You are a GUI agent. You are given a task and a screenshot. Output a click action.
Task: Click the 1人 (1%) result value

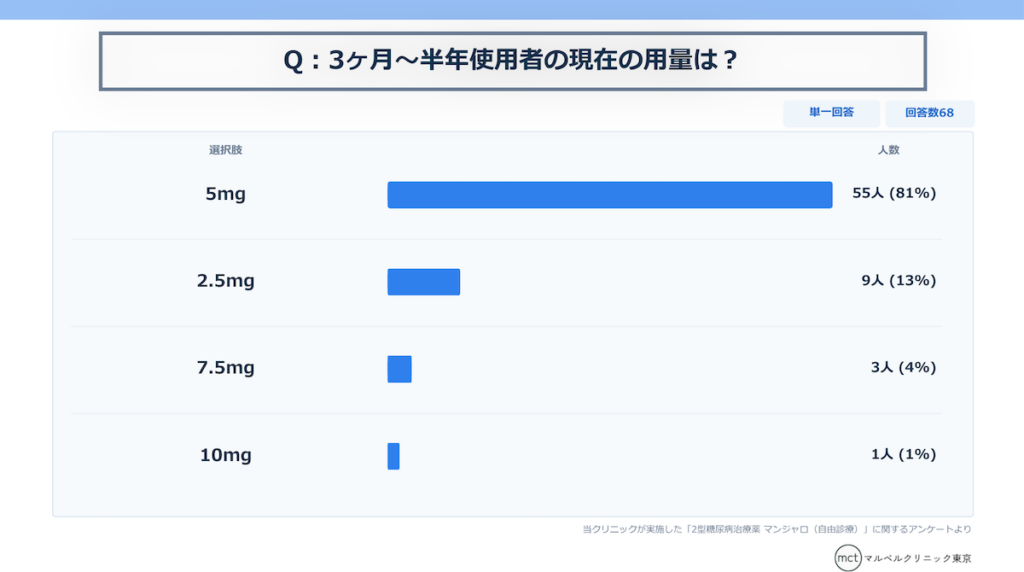[x=902, y=455]
